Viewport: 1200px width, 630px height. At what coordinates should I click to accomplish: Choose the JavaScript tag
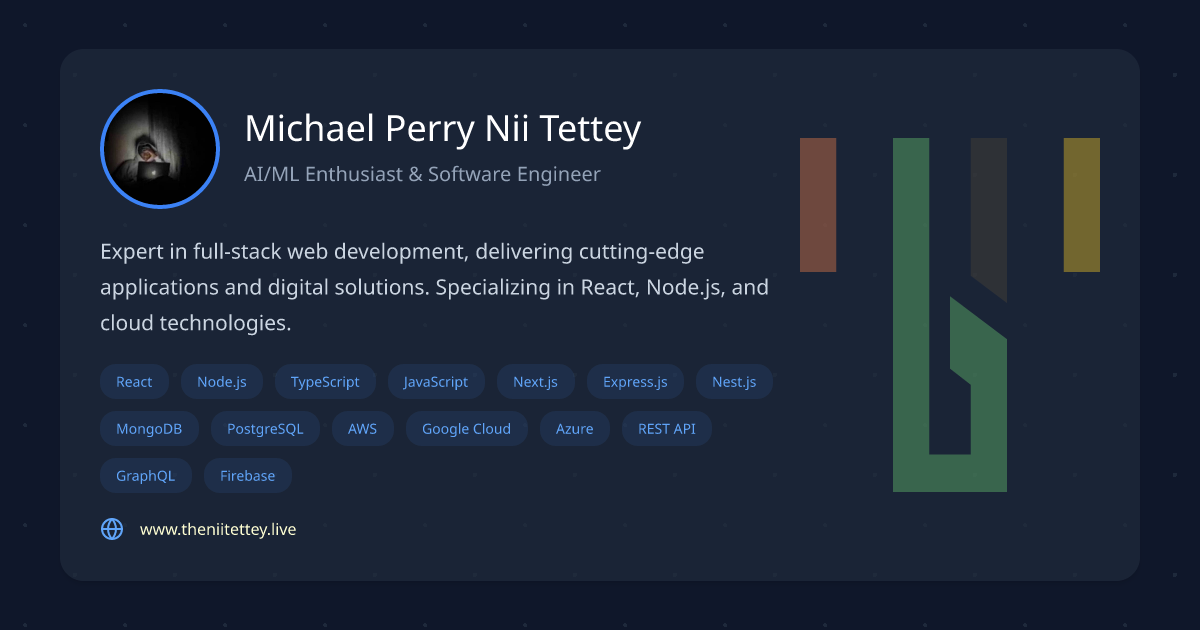[x=436, y=382]
